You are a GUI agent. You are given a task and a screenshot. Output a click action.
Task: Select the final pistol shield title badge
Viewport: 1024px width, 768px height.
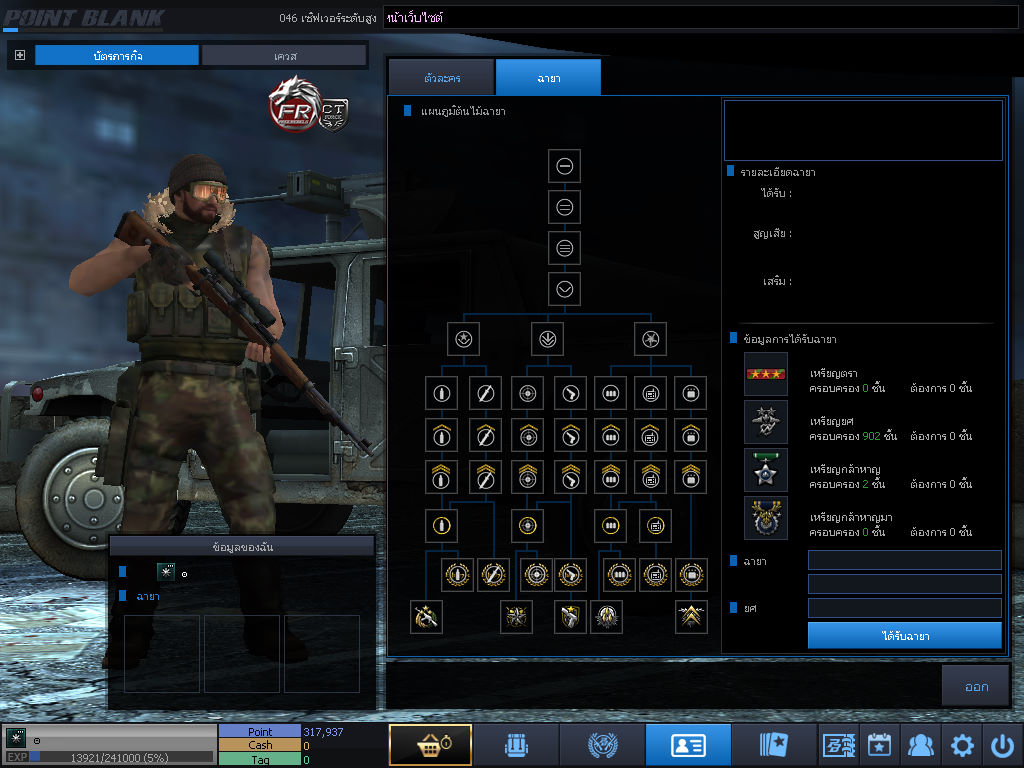click(570, 617)
